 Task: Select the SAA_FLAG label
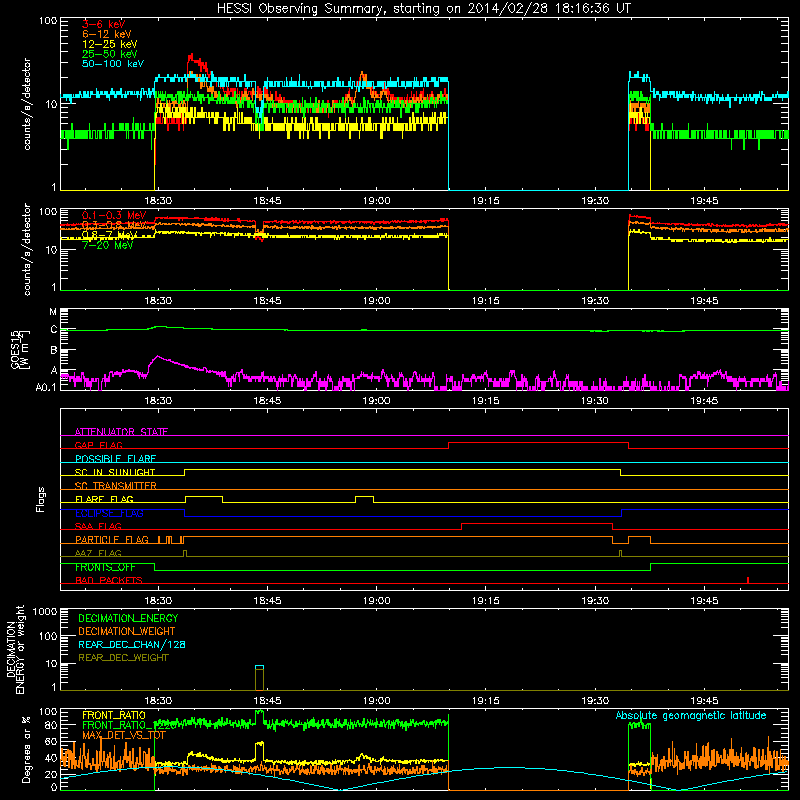tap(98, 527)
